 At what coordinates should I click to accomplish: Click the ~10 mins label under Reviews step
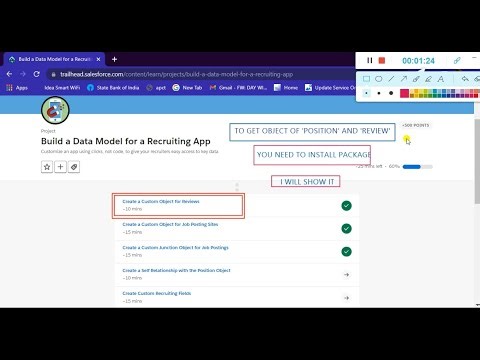pyautogui.click(x=132, y=209)
